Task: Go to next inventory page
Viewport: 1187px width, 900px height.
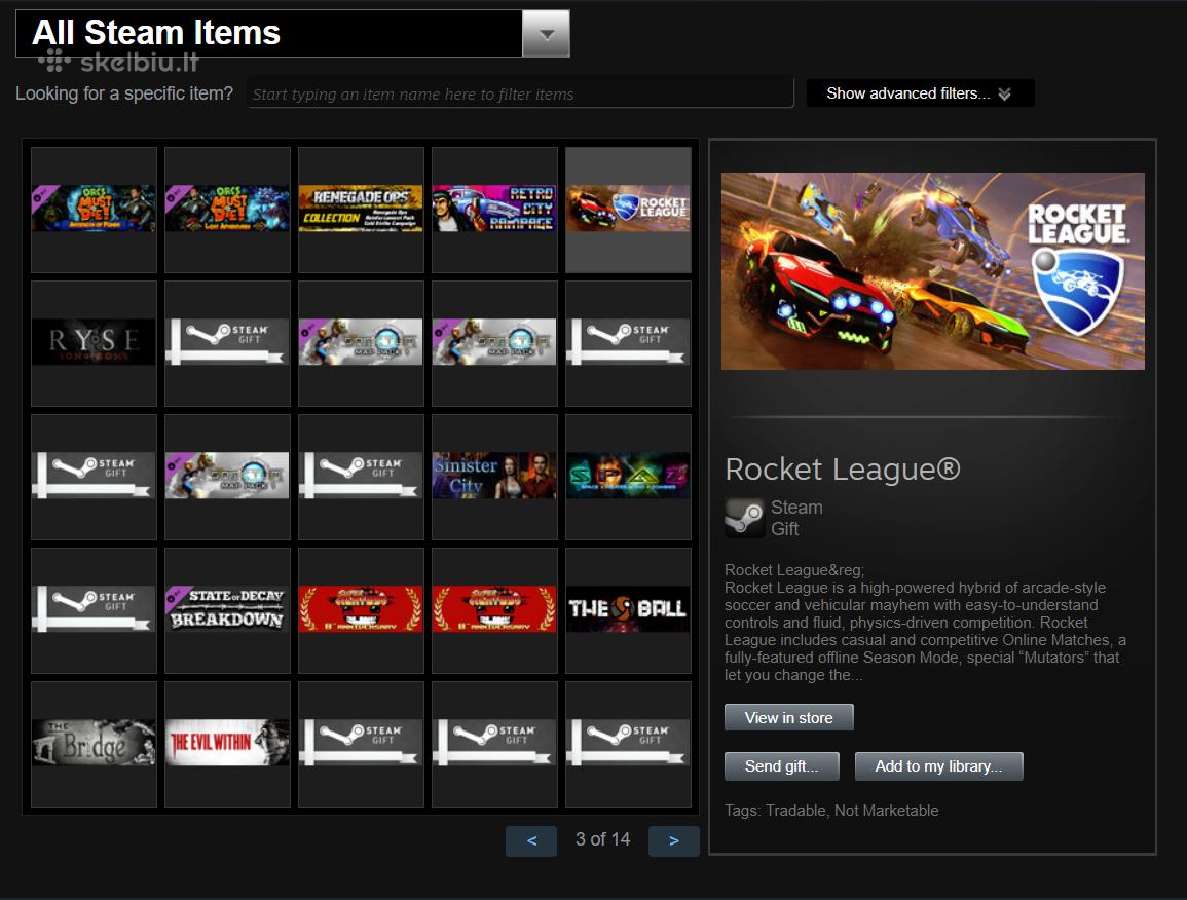Action: click(x=674, y=841)
